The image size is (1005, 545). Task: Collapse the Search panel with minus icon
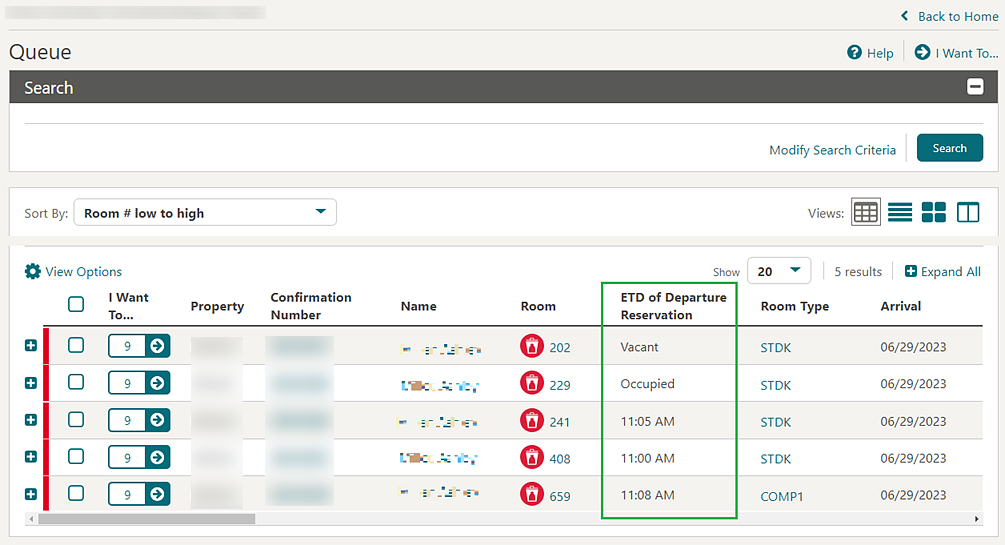click(x=975, y=87)
